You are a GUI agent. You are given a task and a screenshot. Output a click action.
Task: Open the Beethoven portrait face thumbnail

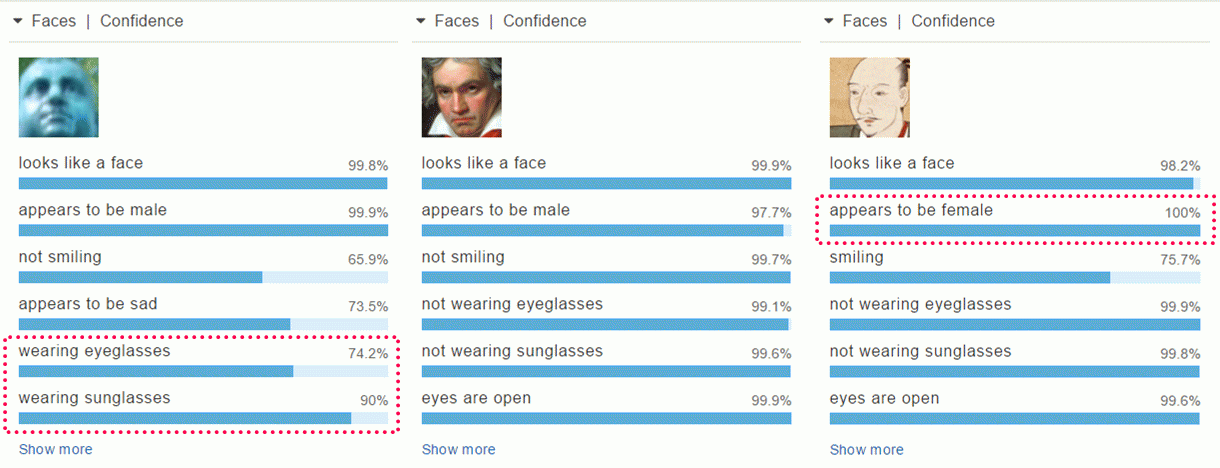[462, 97]
